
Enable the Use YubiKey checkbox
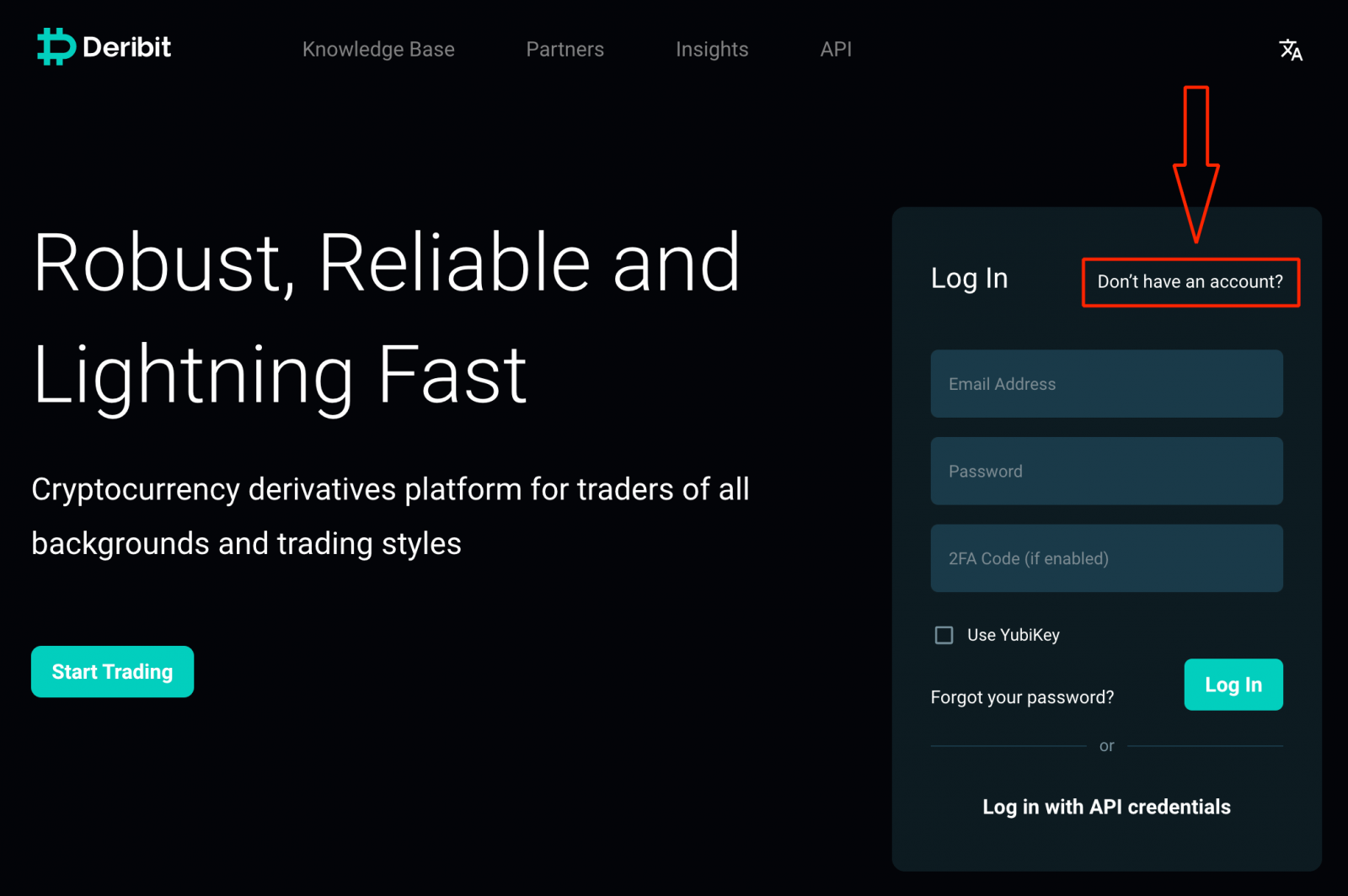pos(944,635)
